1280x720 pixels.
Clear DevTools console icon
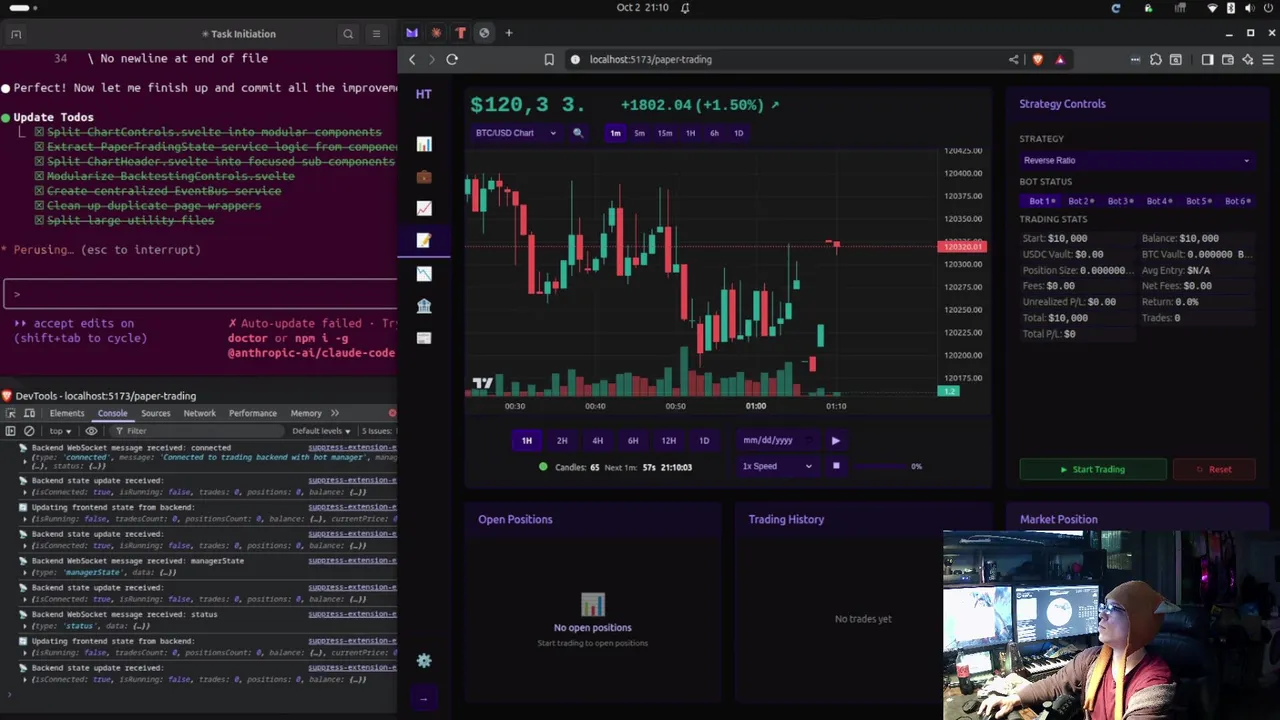[x=29, y=431]
